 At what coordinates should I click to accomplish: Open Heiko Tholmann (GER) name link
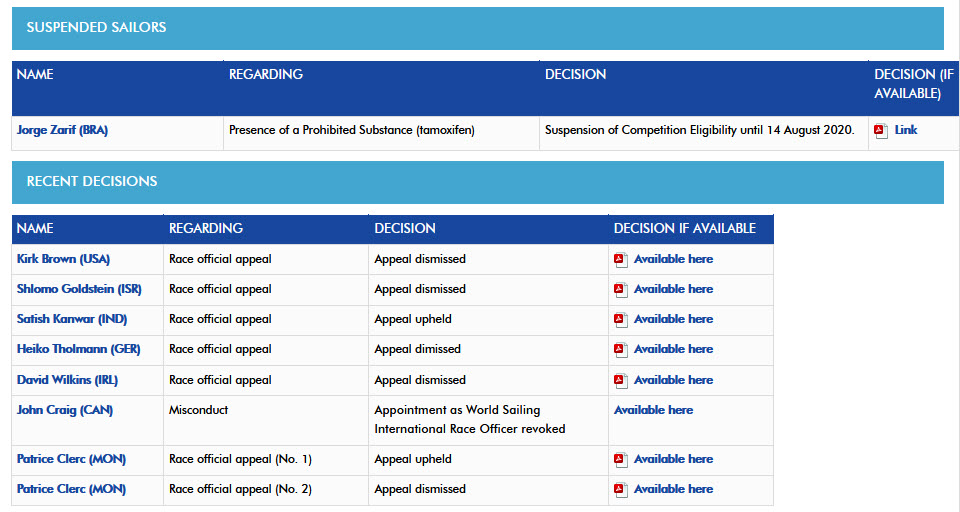[x=78, y=349]
